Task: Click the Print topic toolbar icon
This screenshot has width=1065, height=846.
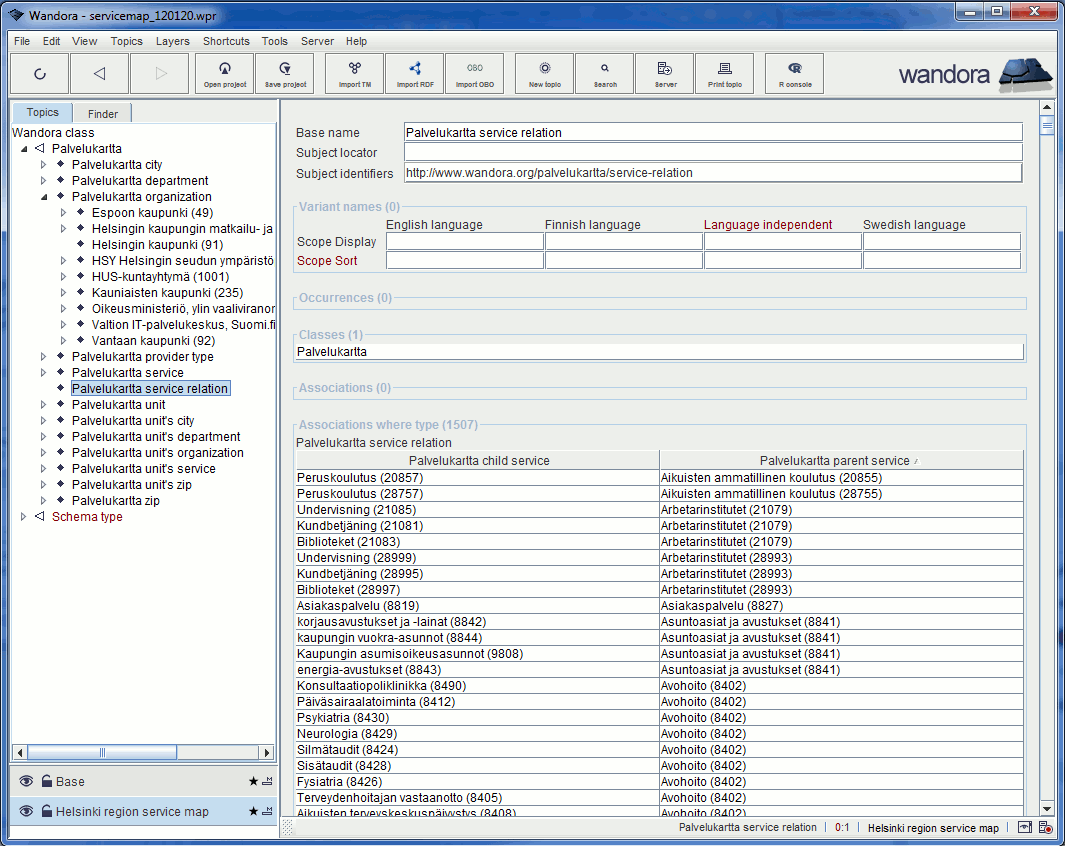Action: click(x=724, y=73)
